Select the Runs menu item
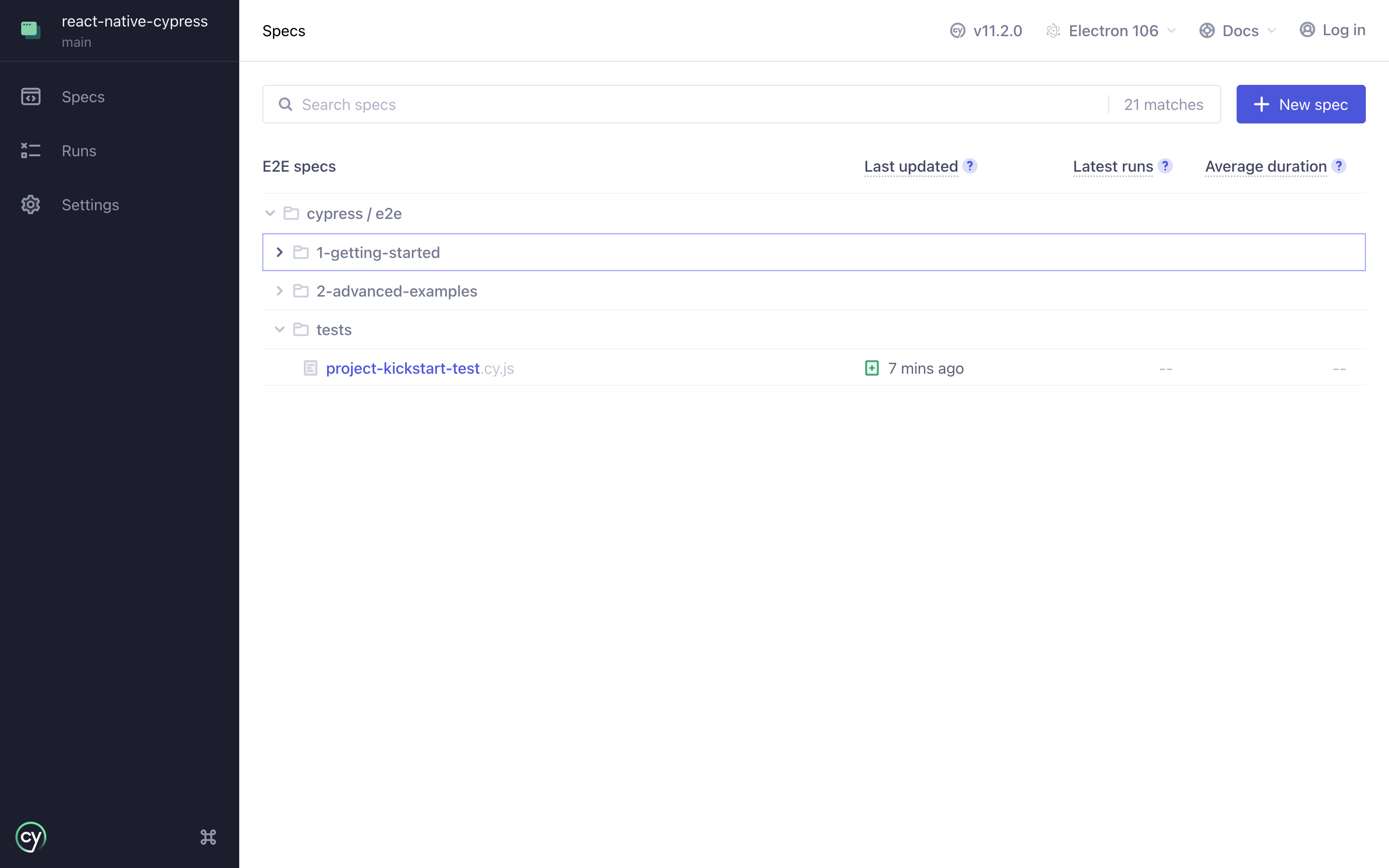This screenshot has height=868, width=1389. [80, 150]
